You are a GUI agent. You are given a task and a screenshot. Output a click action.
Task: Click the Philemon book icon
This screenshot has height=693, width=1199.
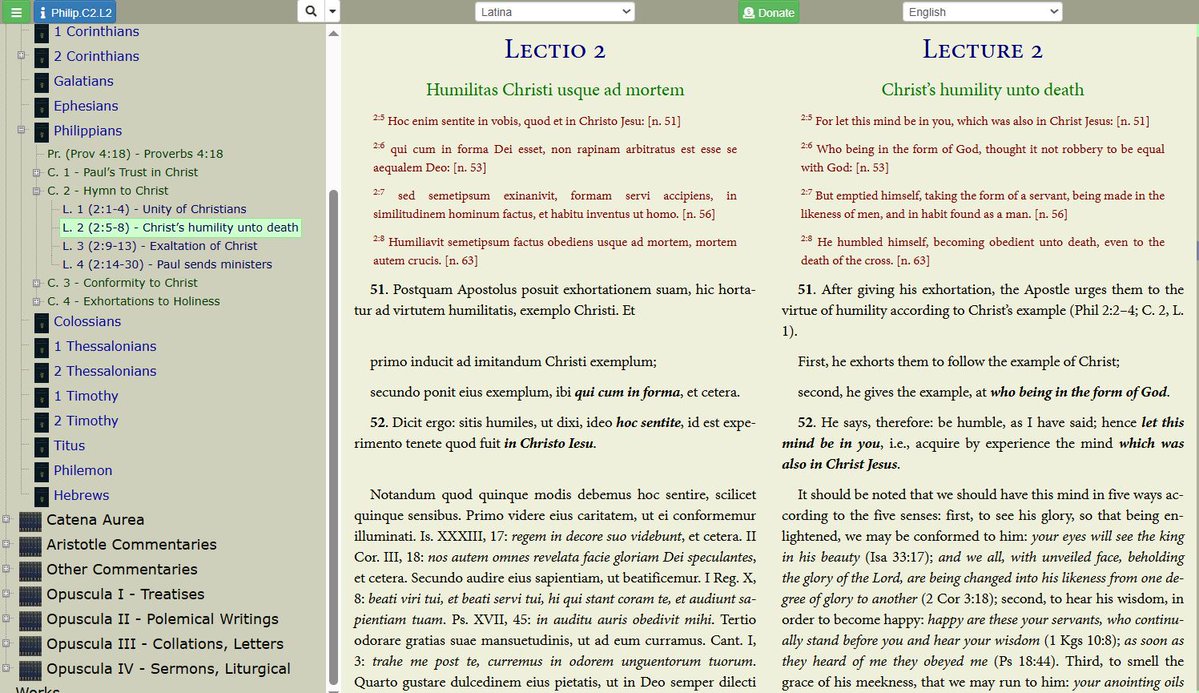(x=41, y=471)
